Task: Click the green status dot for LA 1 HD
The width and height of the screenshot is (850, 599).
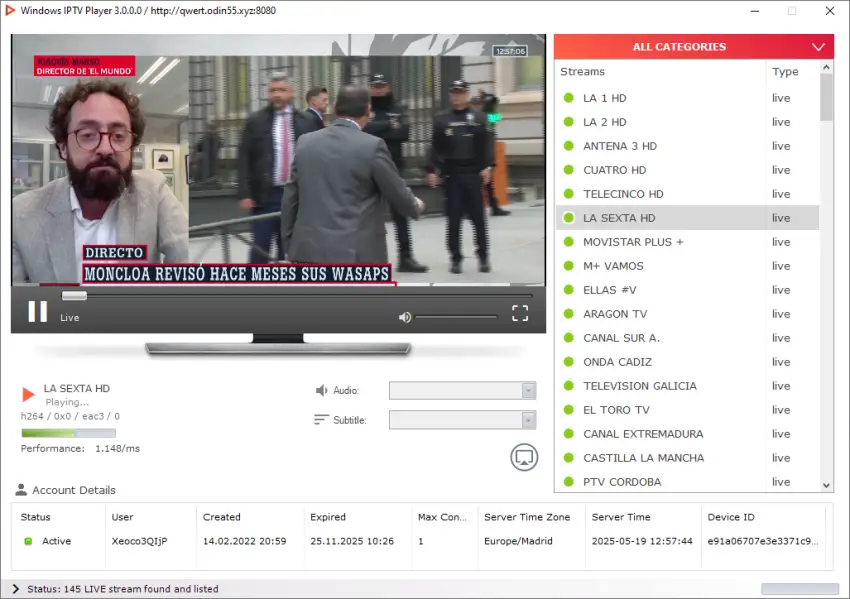Action: [569, 98]
